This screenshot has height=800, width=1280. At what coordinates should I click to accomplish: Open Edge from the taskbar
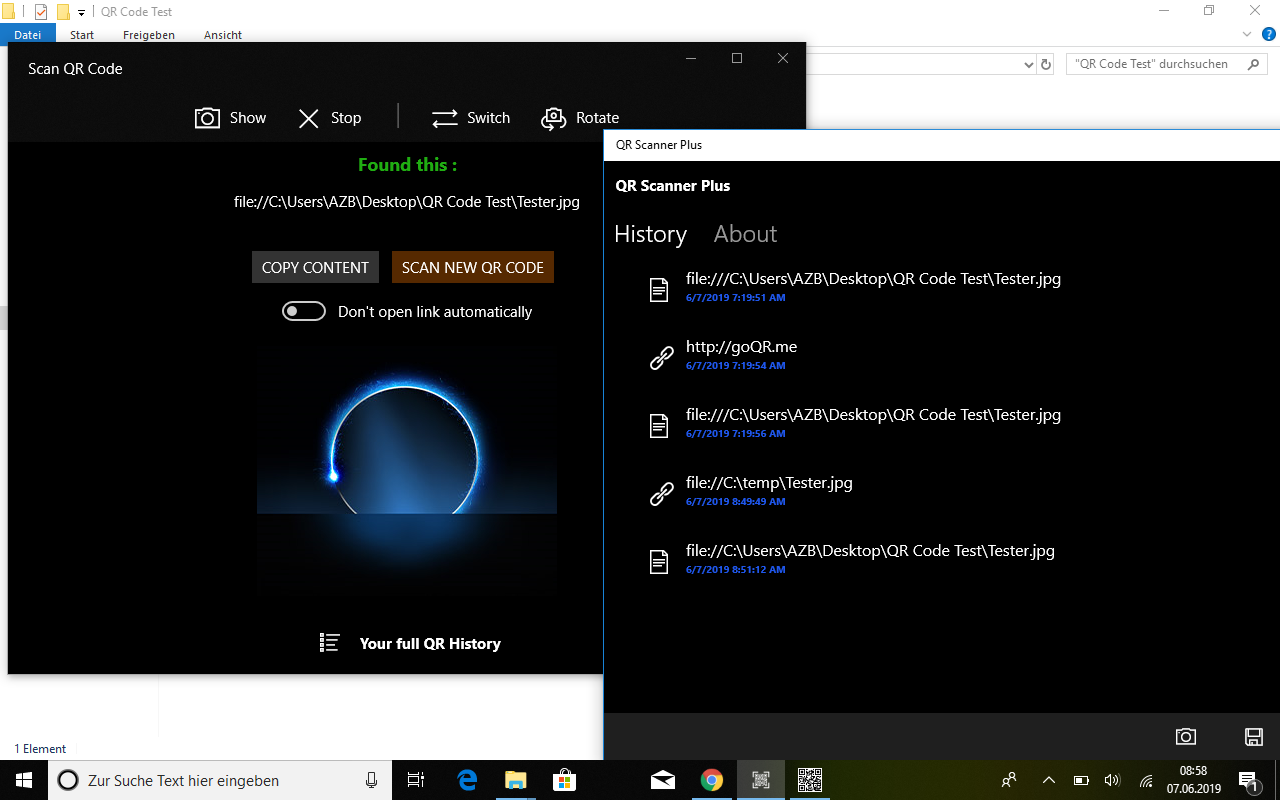(x=467, y=780)
